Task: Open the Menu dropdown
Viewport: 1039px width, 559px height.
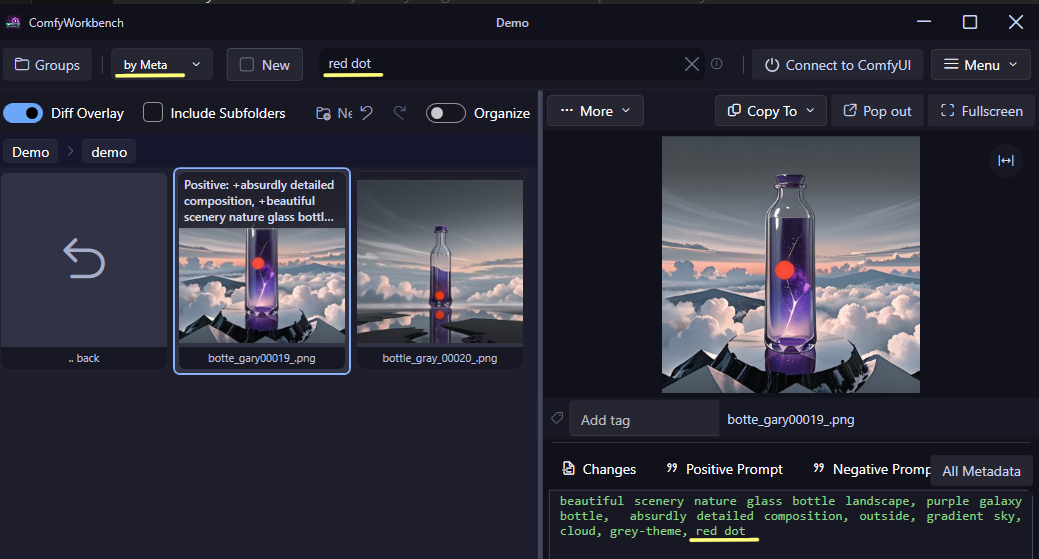Action: pyautogui.click(x=981, y=65)
